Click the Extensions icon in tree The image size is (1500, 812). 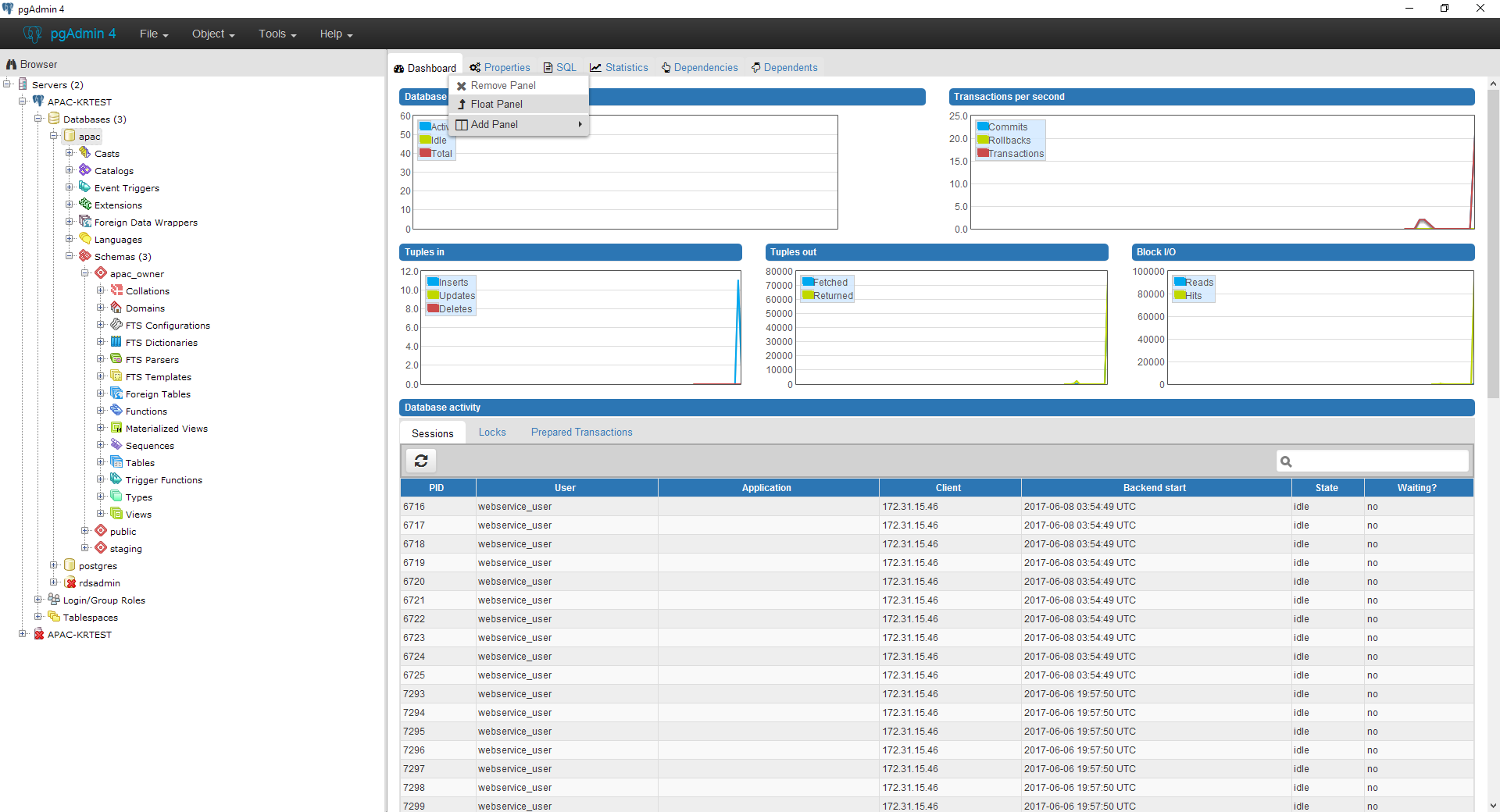(85, 205)
